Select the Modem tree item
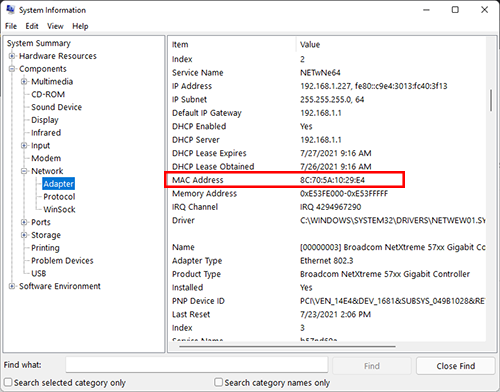 point(46,158)
